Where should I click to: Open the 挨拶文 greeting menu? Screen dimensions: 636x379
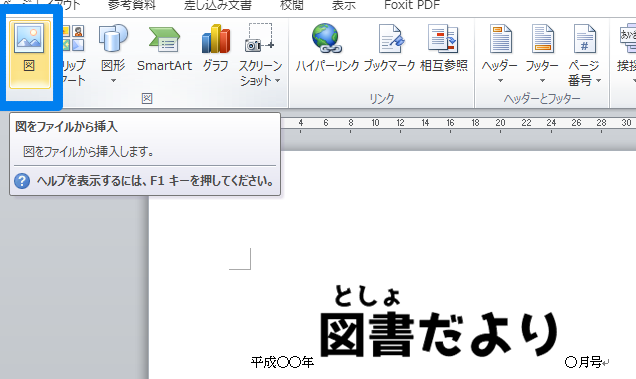tap(626, 54)
